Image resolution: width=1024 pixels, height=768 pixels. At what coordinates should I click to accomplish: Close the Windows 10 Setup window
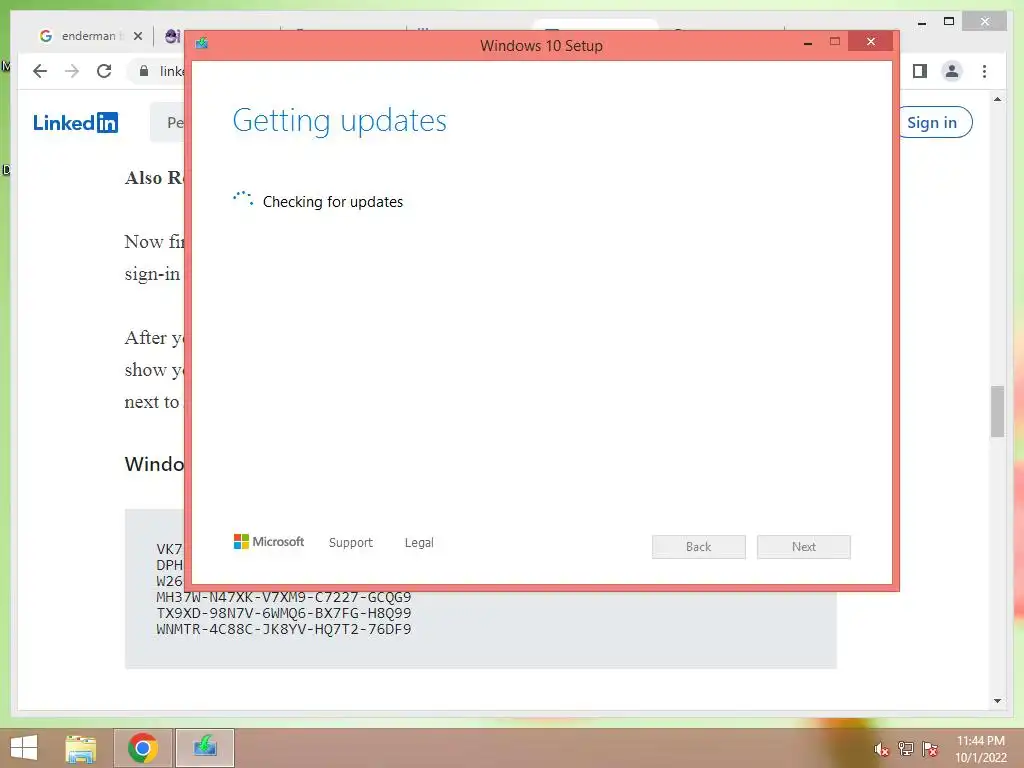click(x=871, y=42)
